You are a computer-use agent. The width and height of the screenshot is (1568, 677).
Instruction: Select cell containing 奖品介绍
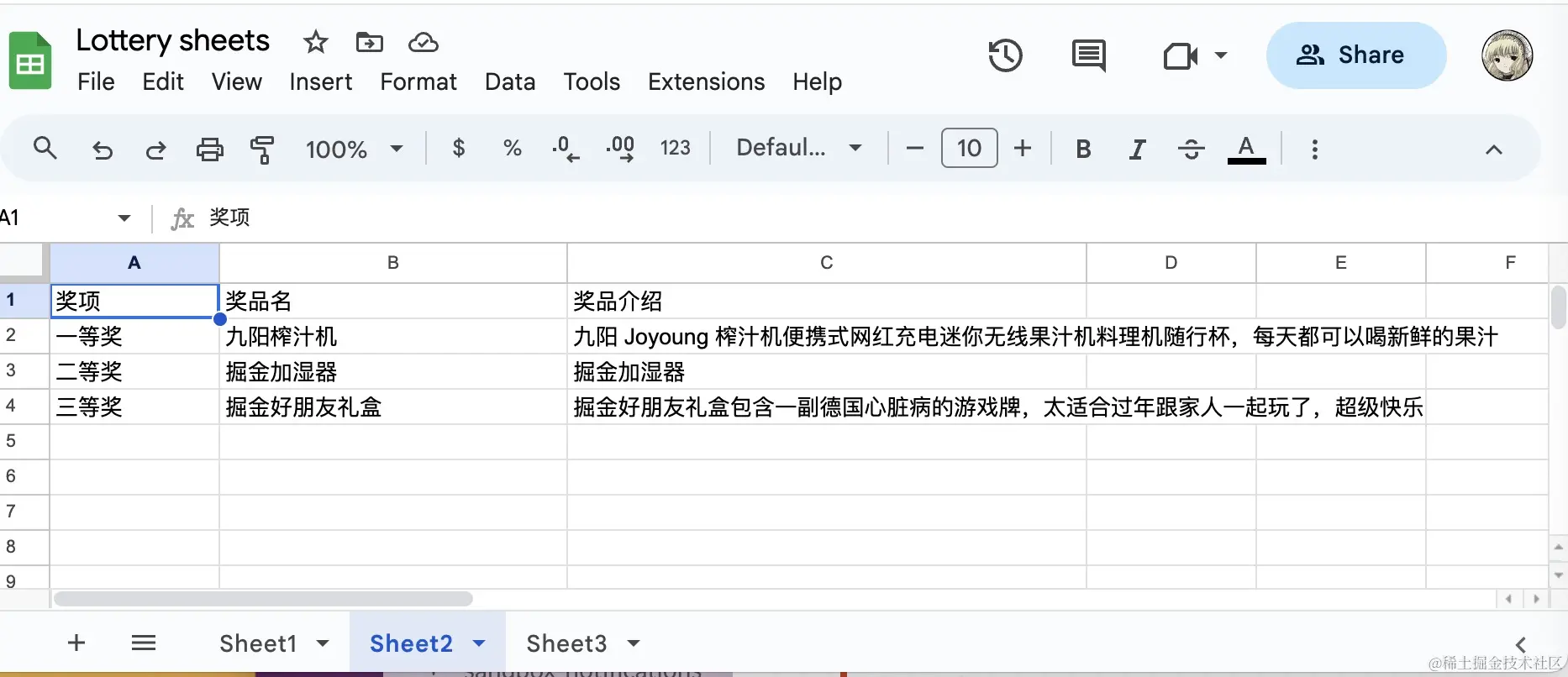(x=827, y=301)
